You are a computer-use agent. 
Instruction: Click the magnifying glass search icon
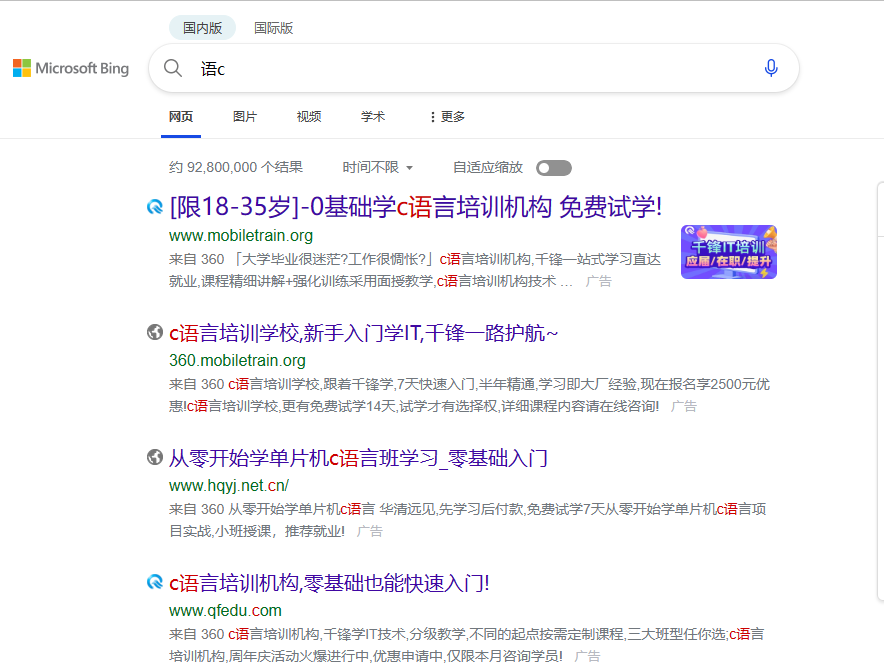coord(173,68)
